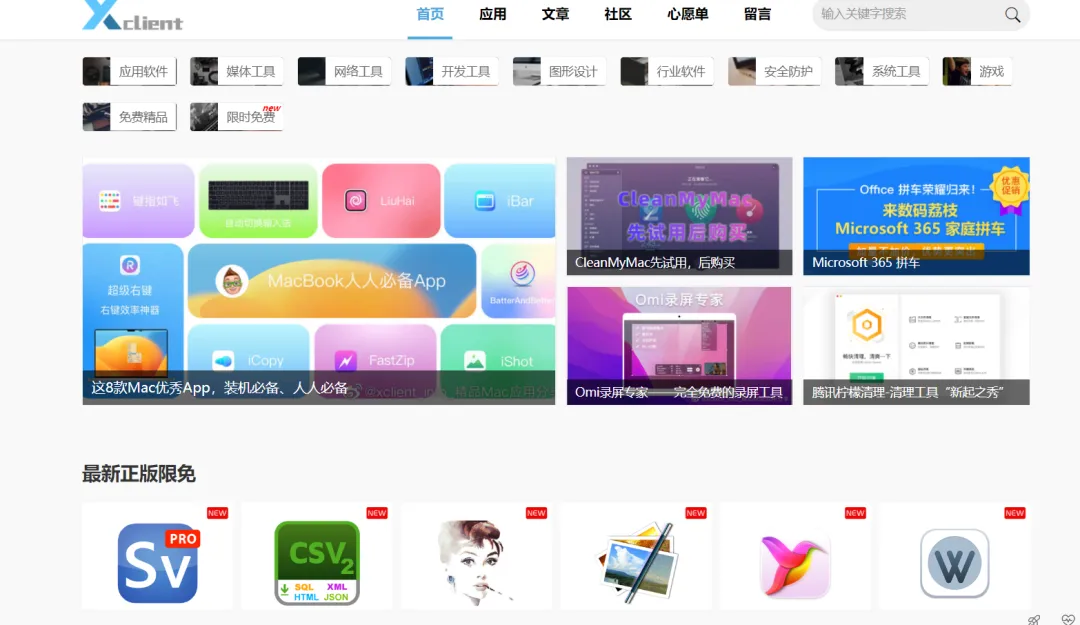The image size is (1080, 625).
Task: Open the Omi录屏专家 article thumbnail
Action: tap(679, 346)
